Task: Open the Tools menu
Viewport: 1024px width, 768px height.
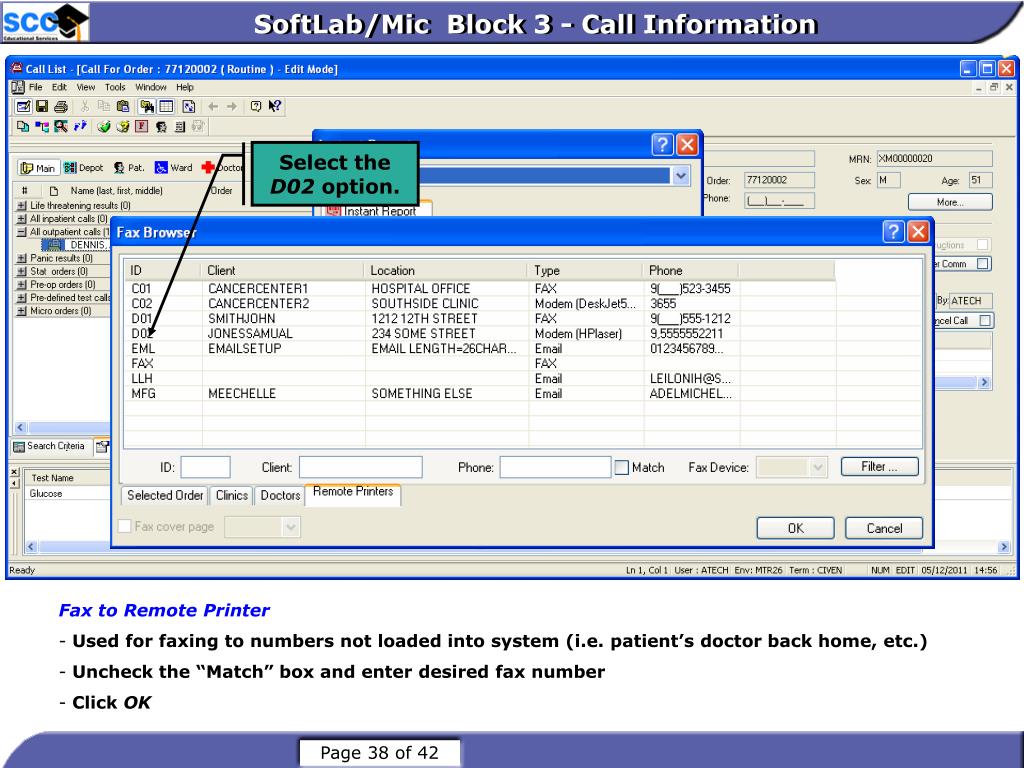Action: click(x=115, y=87)
